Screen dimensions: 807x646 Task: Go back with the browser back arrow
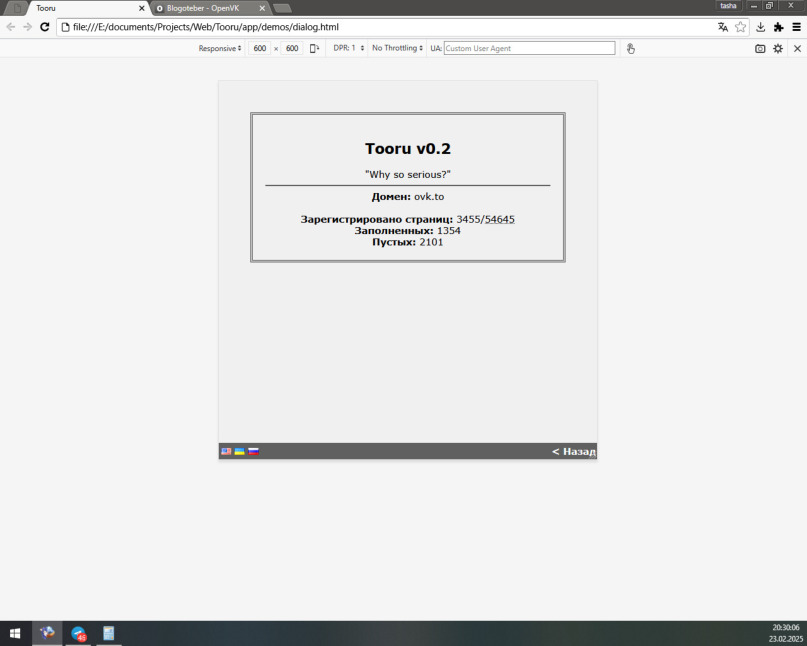[x=11, y=27]
